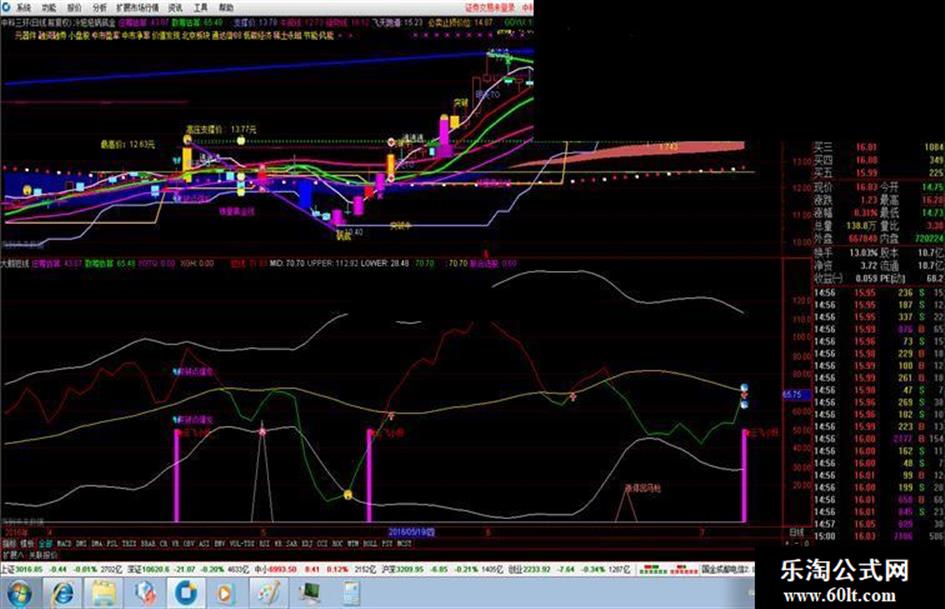Screen dimensions: 945x609
Task: Click the 15:00 last trade tick row
Action: point(879,536)
